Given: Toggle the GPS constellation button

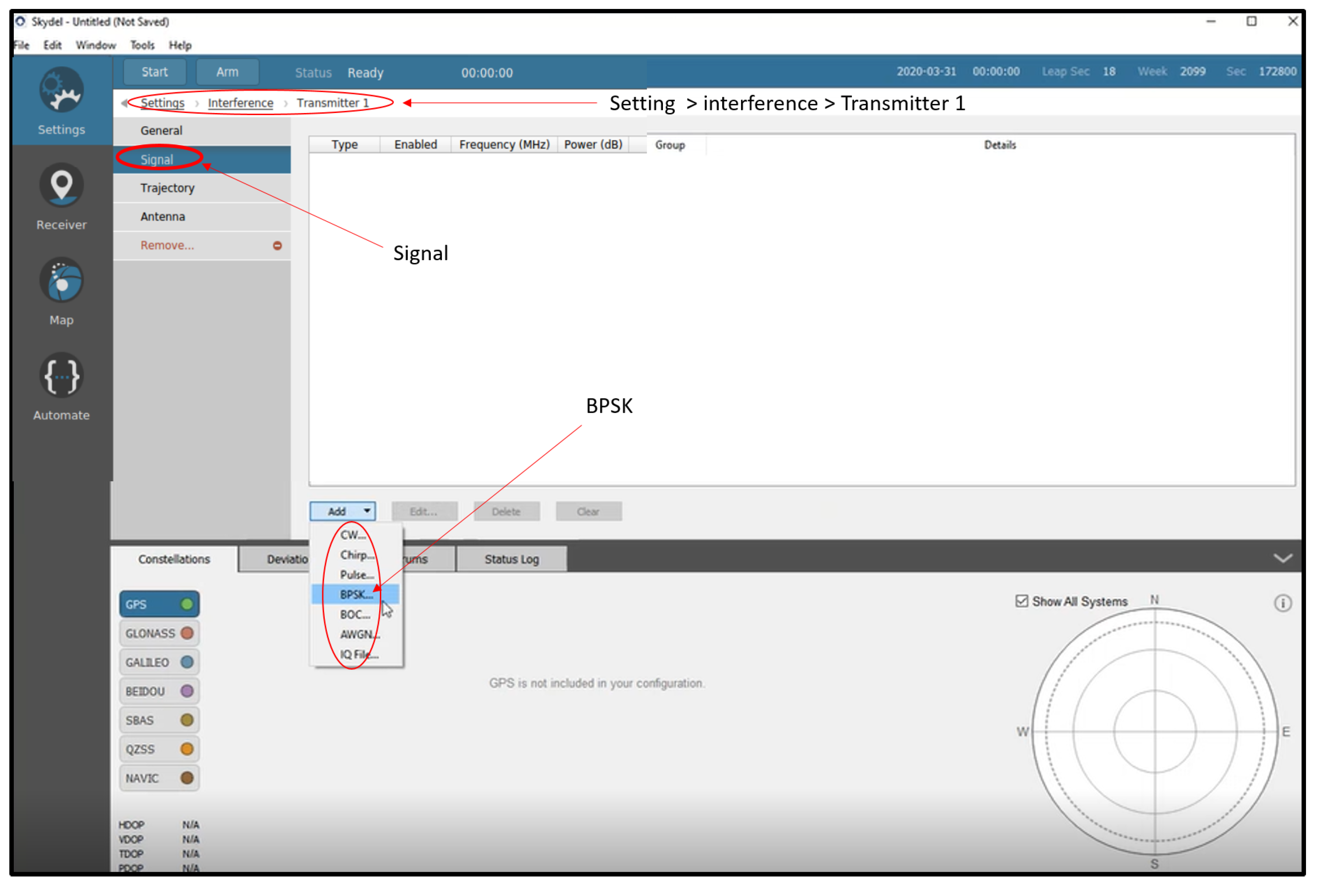Looking at the screenshot, I should [x=159, y=605].
